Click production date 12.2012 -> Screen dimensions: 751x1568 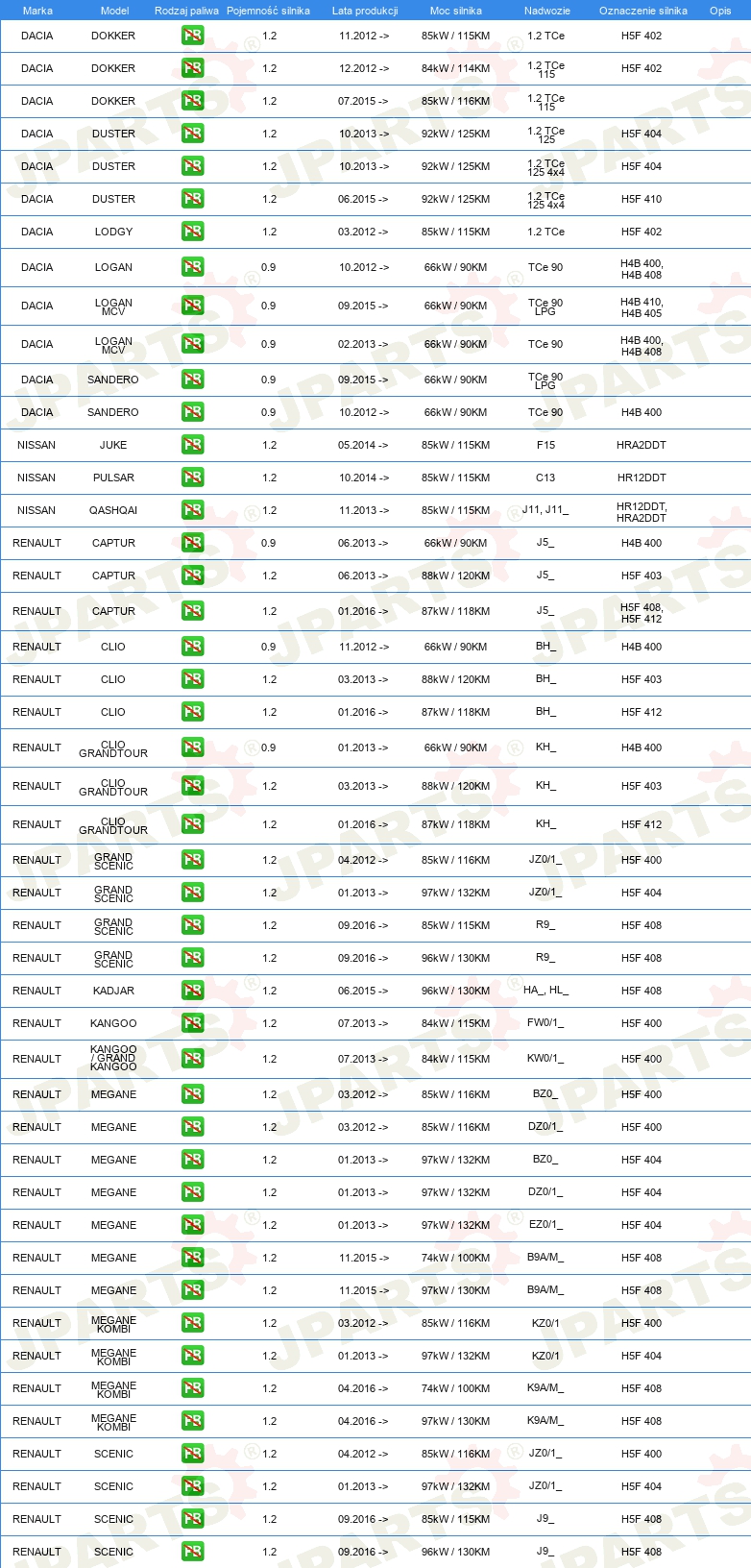364,68
